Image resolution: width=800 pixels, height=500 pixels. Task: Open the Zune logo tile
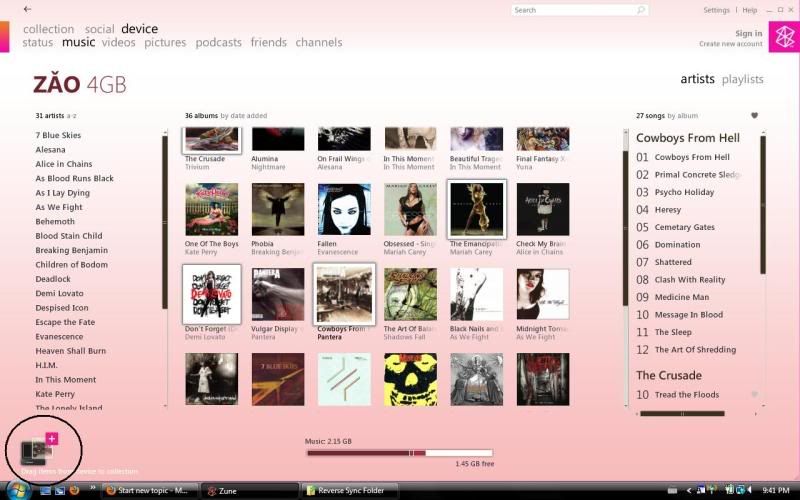click(784, 37)
